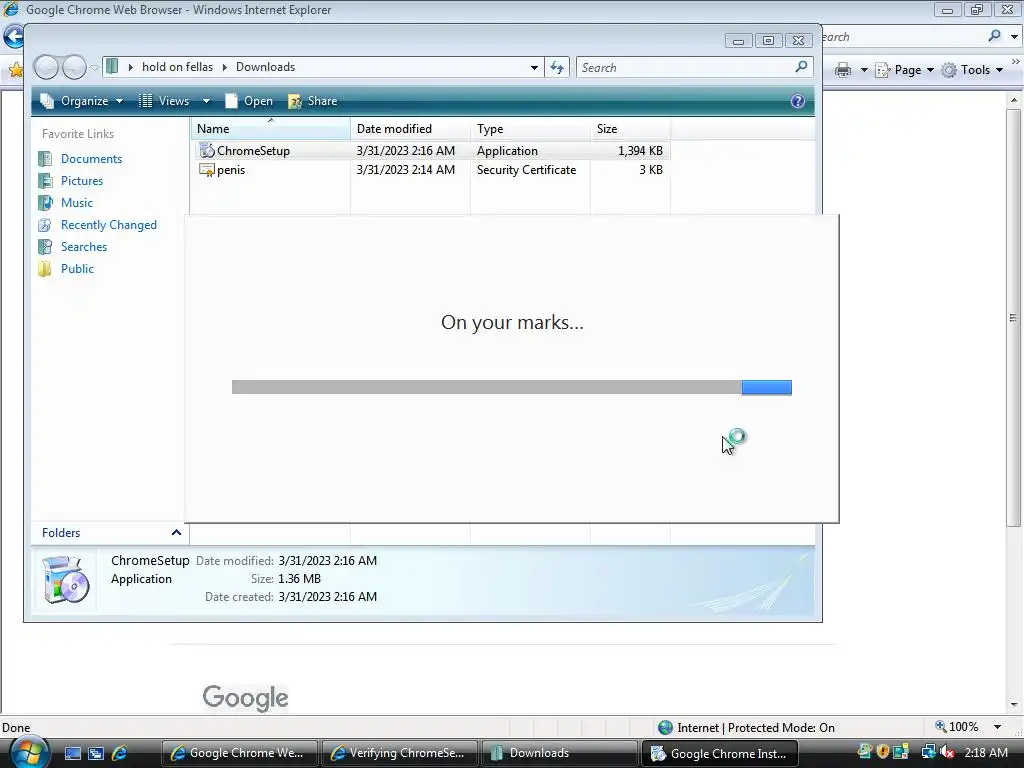Click the Windows Start orb

(29, 753)
